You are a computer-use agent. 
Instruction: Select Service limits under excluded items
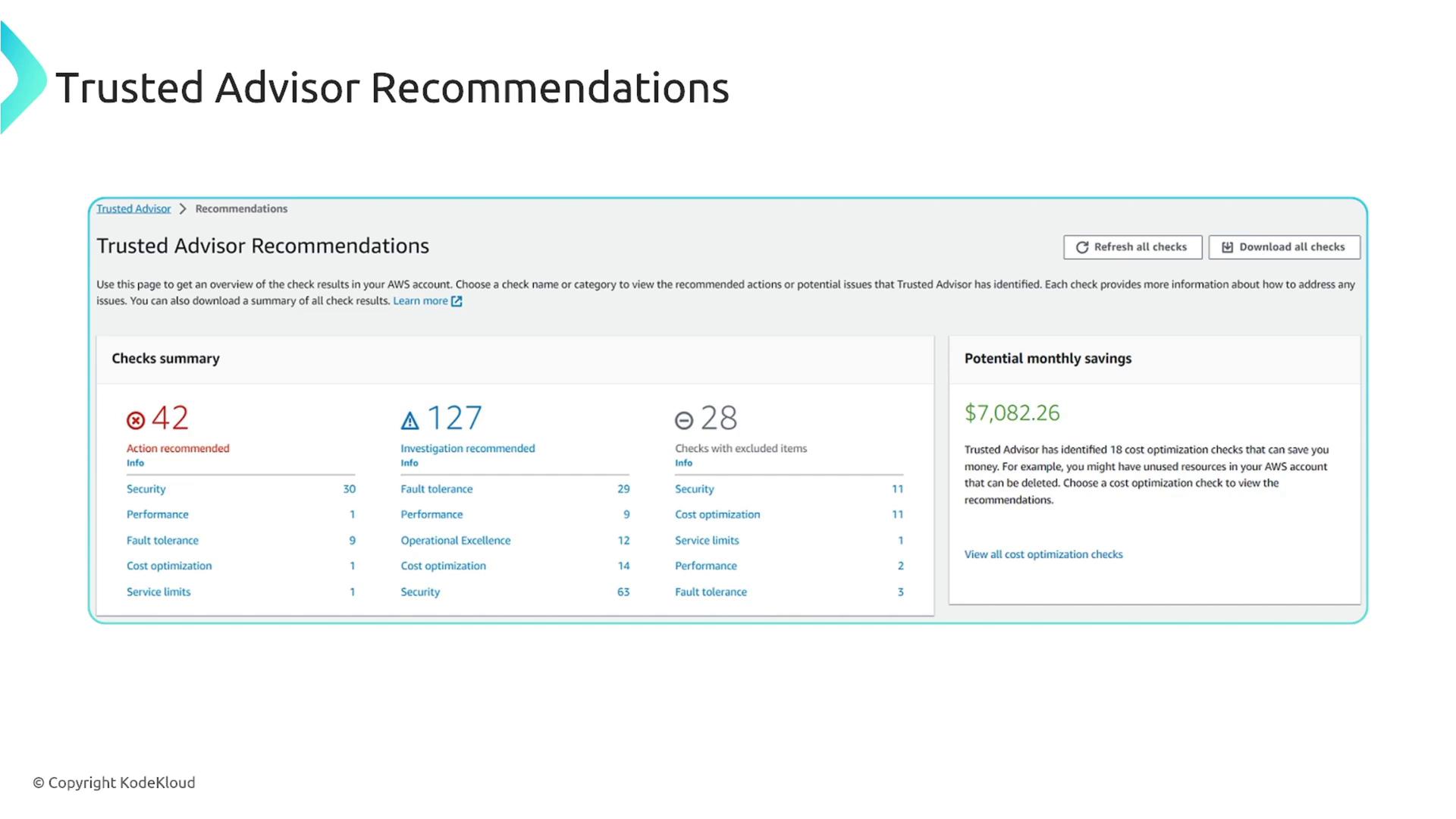point(706,541)
